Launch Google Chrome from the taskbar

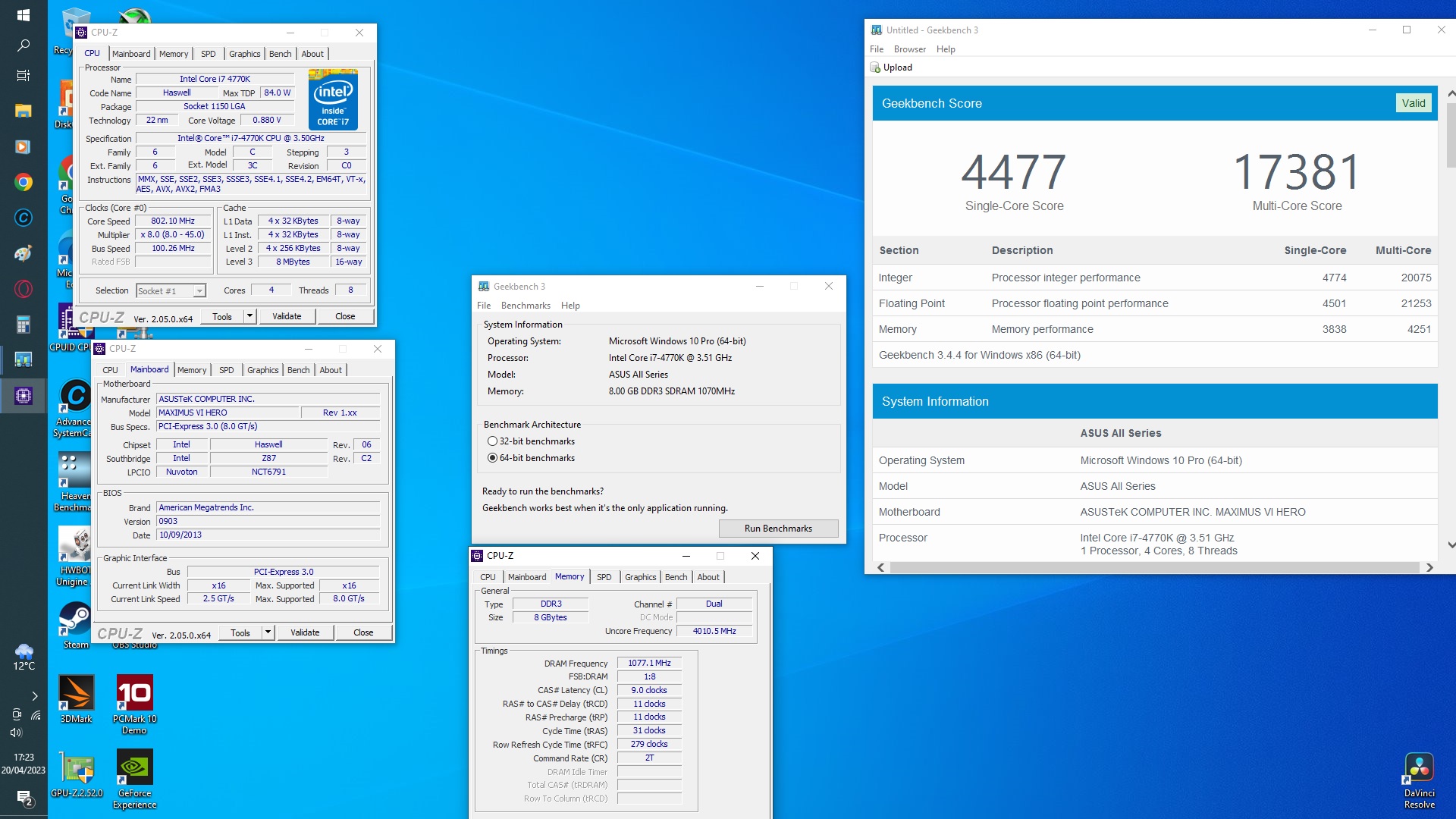pyautogui.click(x=23, y=182)
